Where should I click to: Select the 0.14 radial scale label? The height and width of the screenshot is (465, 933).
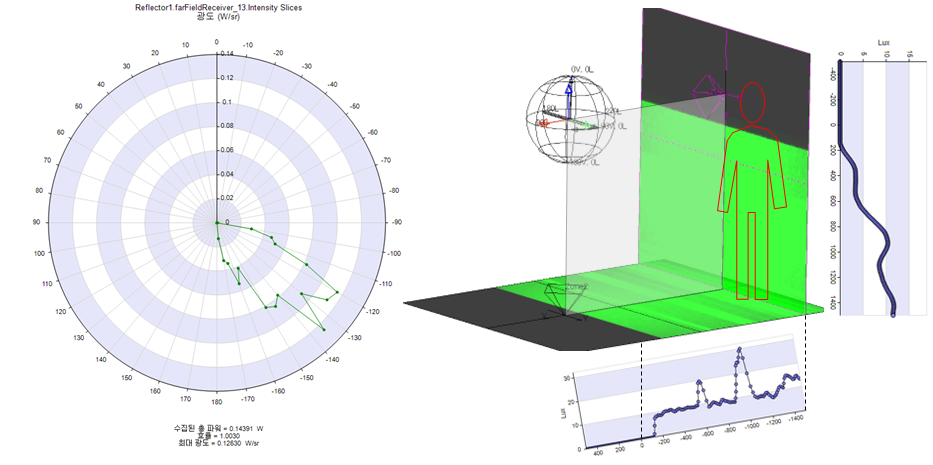[227, 54]
